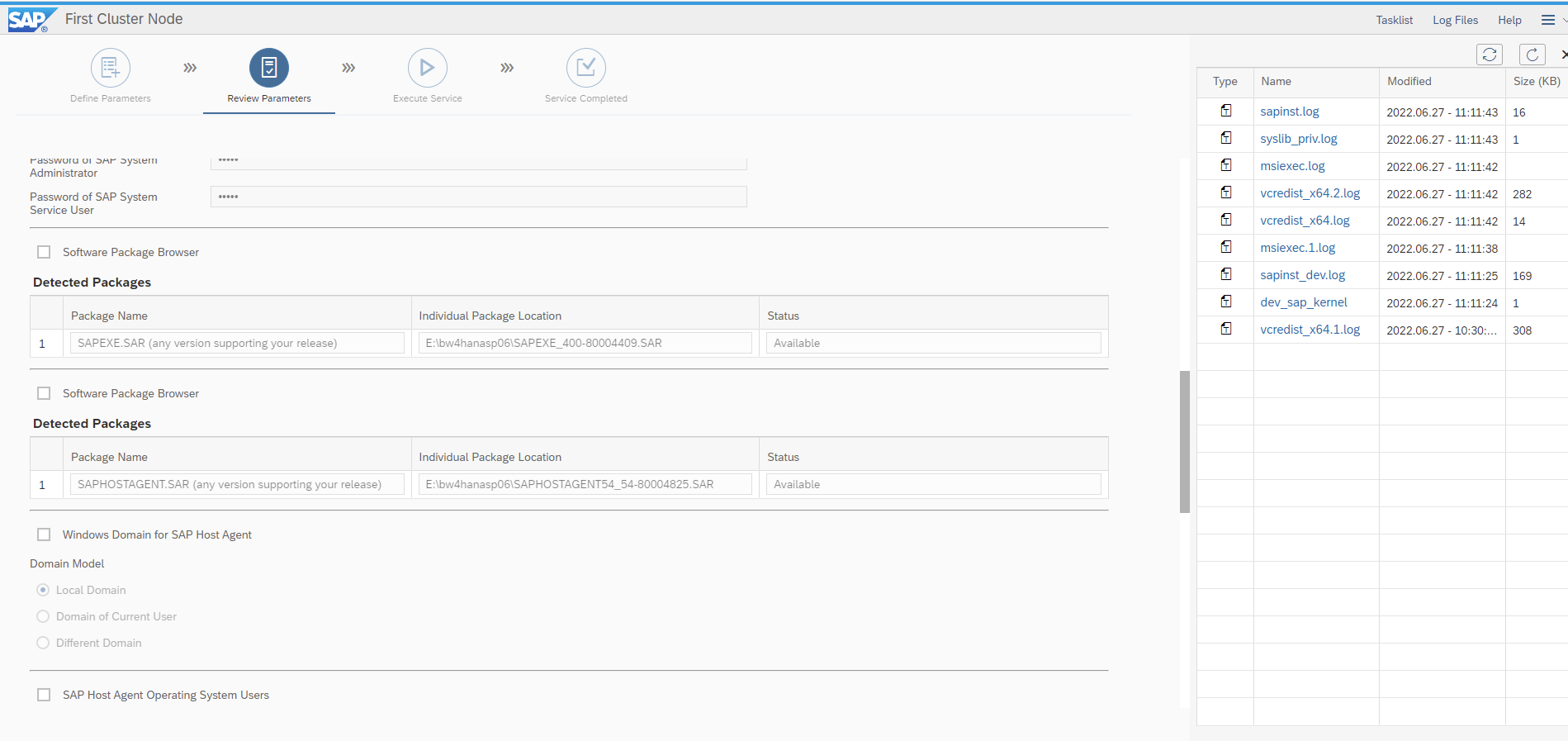Image resolution: width=1568 pixels, height=741 pixels.
Task: Open the sapinst_dev.log link
Action: (1303, 275)
